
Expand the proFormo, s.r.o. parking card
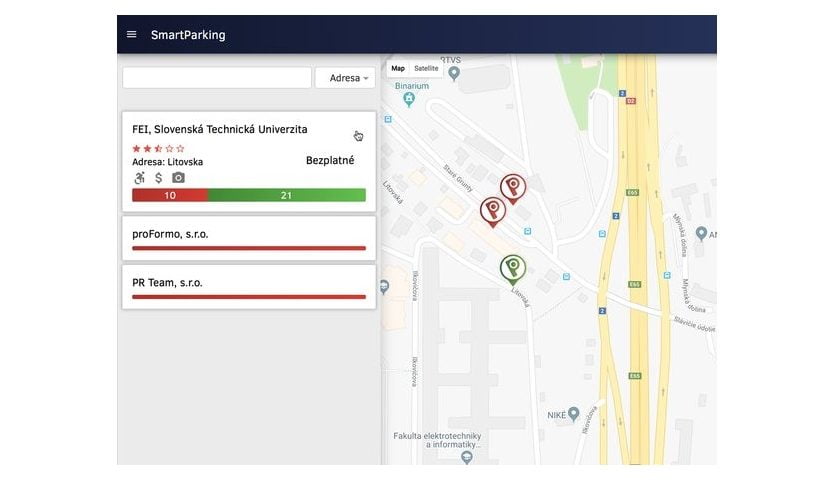coord(249,238)
